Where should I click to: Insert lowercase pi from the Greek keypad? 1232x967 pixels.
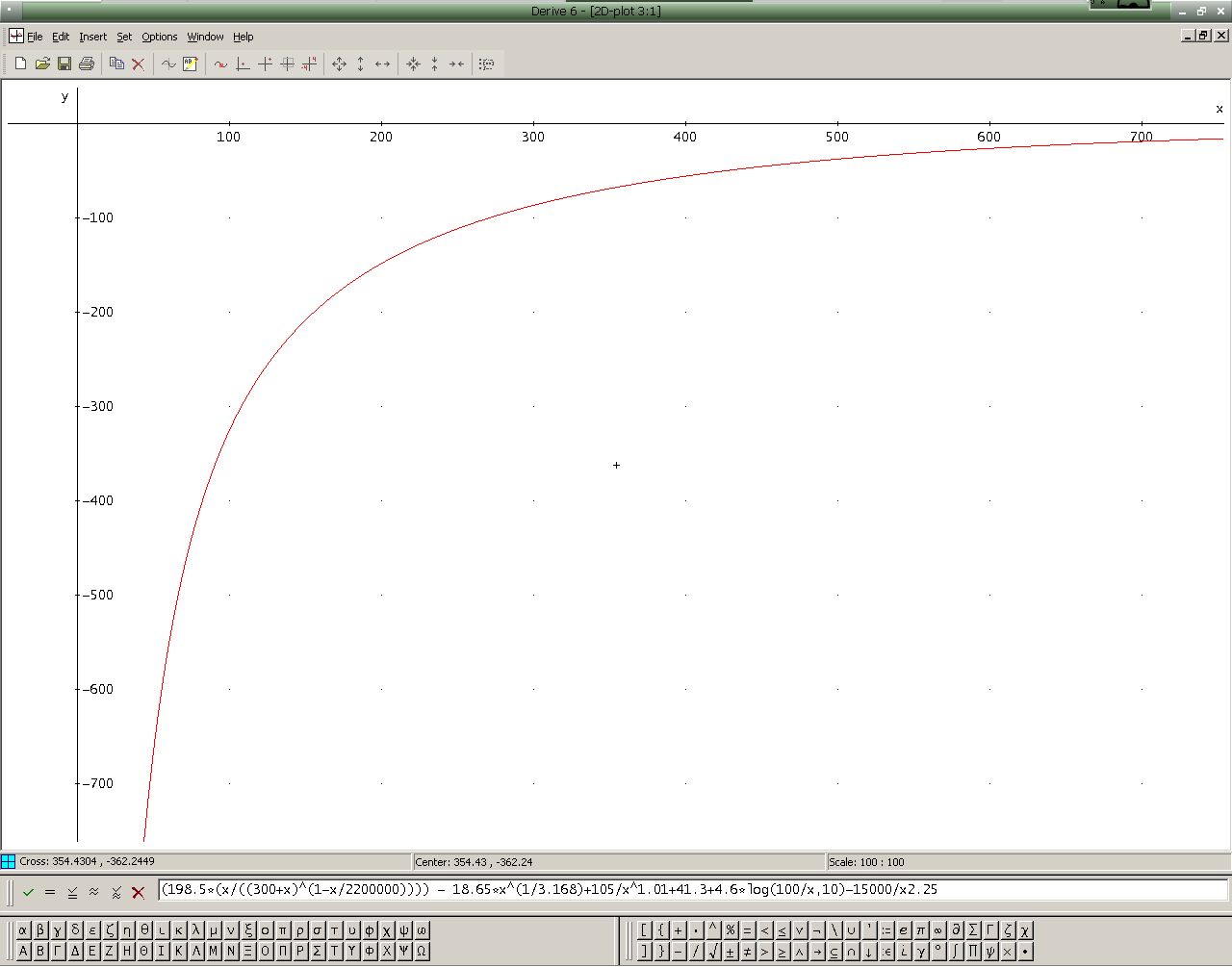tap(283, 930)
